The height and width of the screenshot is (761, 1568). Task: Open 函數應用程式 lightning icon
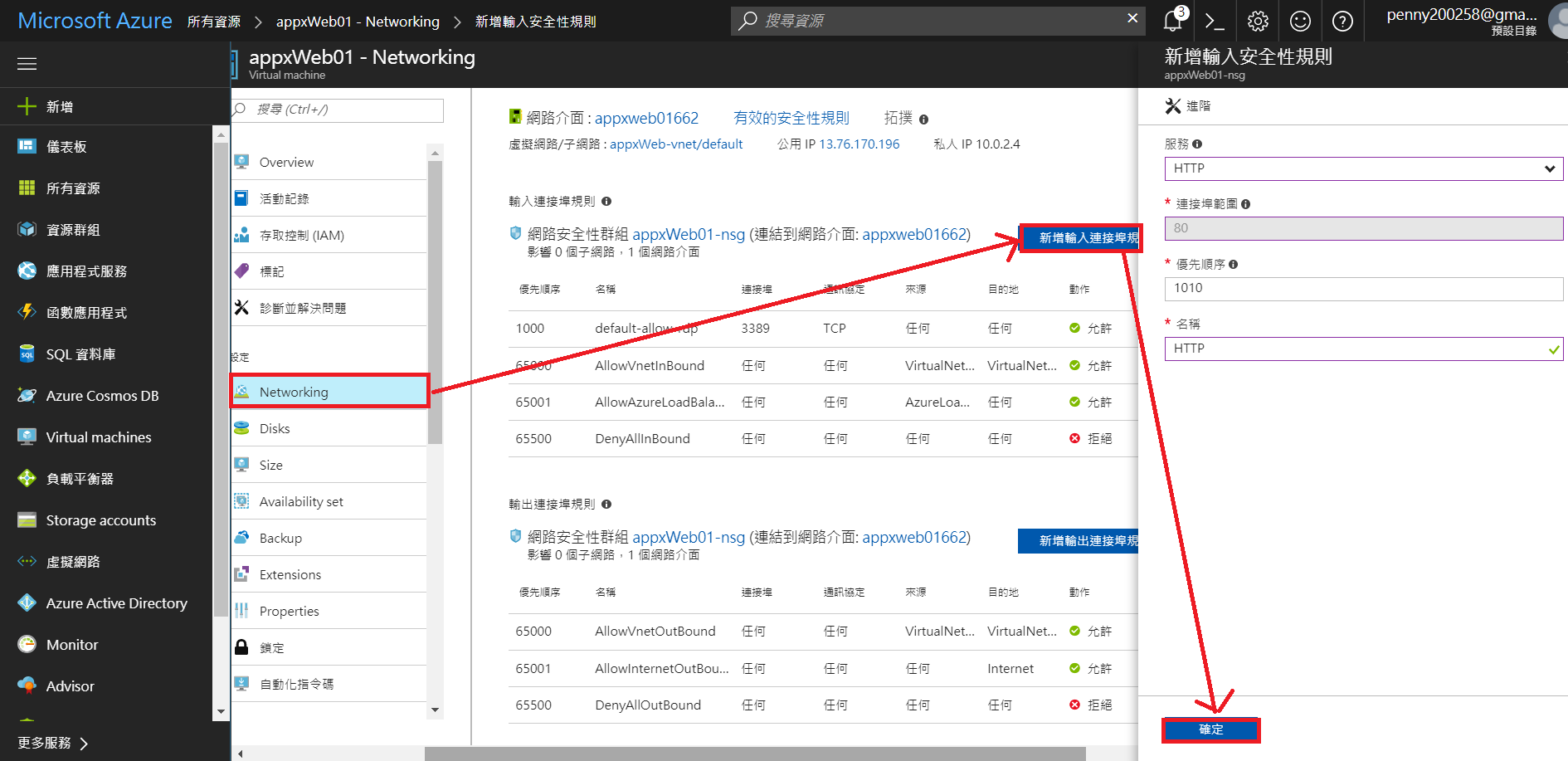[27, 313]
